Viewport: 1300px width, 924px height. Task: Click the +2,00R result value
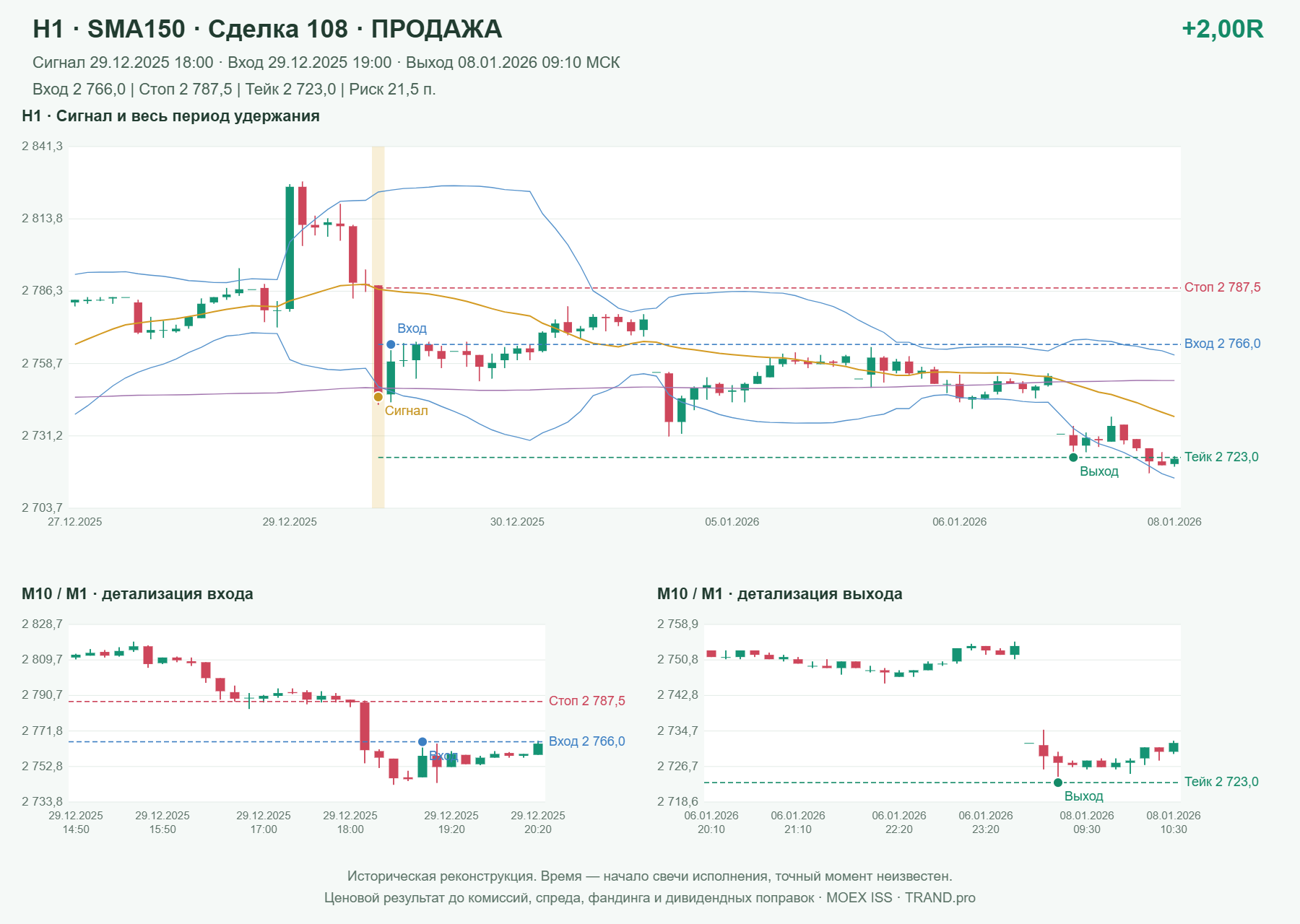1223,29
